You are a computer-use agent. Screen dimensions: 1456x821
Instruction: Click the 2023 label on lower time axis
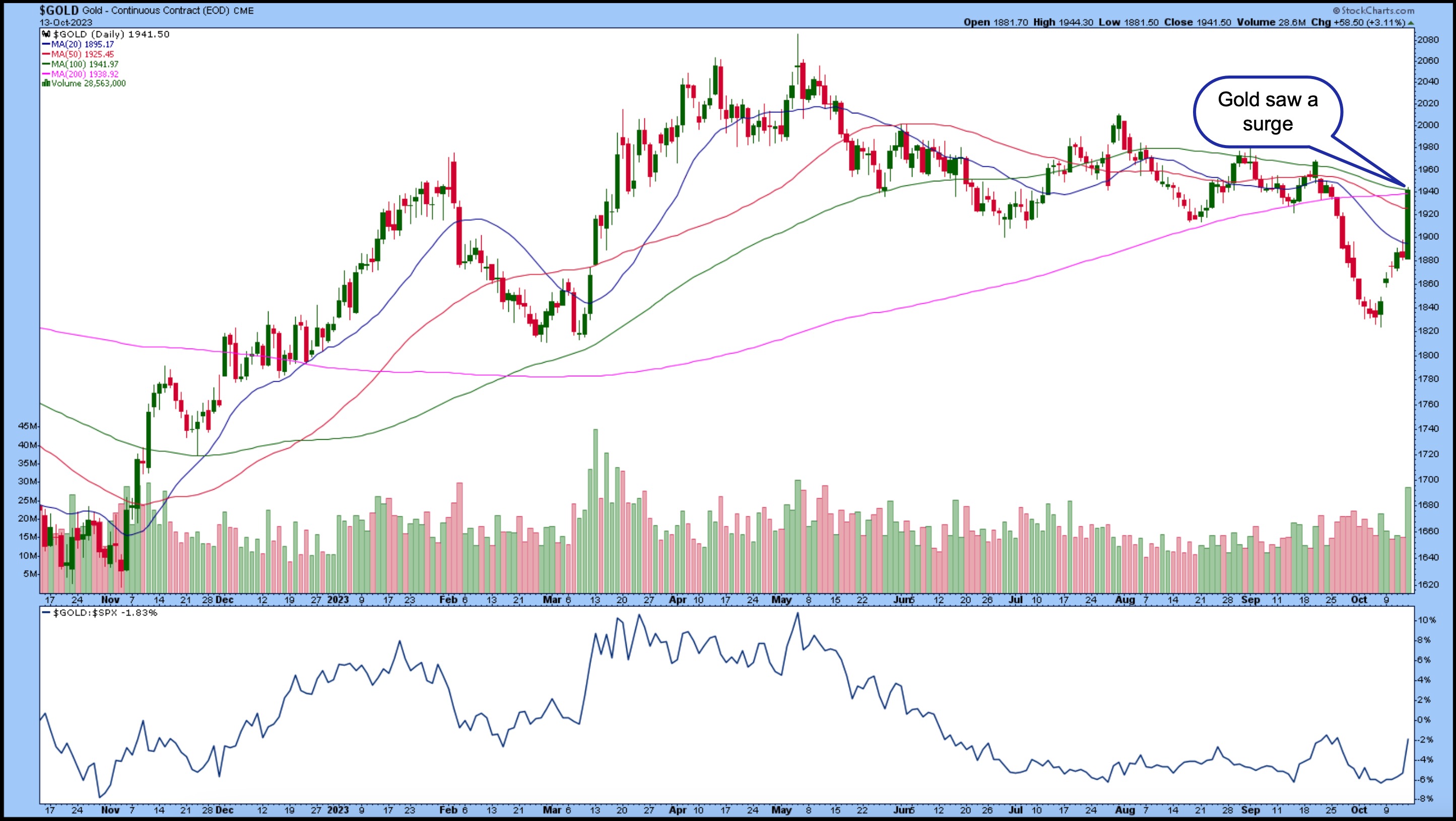[x=338, y=810]
